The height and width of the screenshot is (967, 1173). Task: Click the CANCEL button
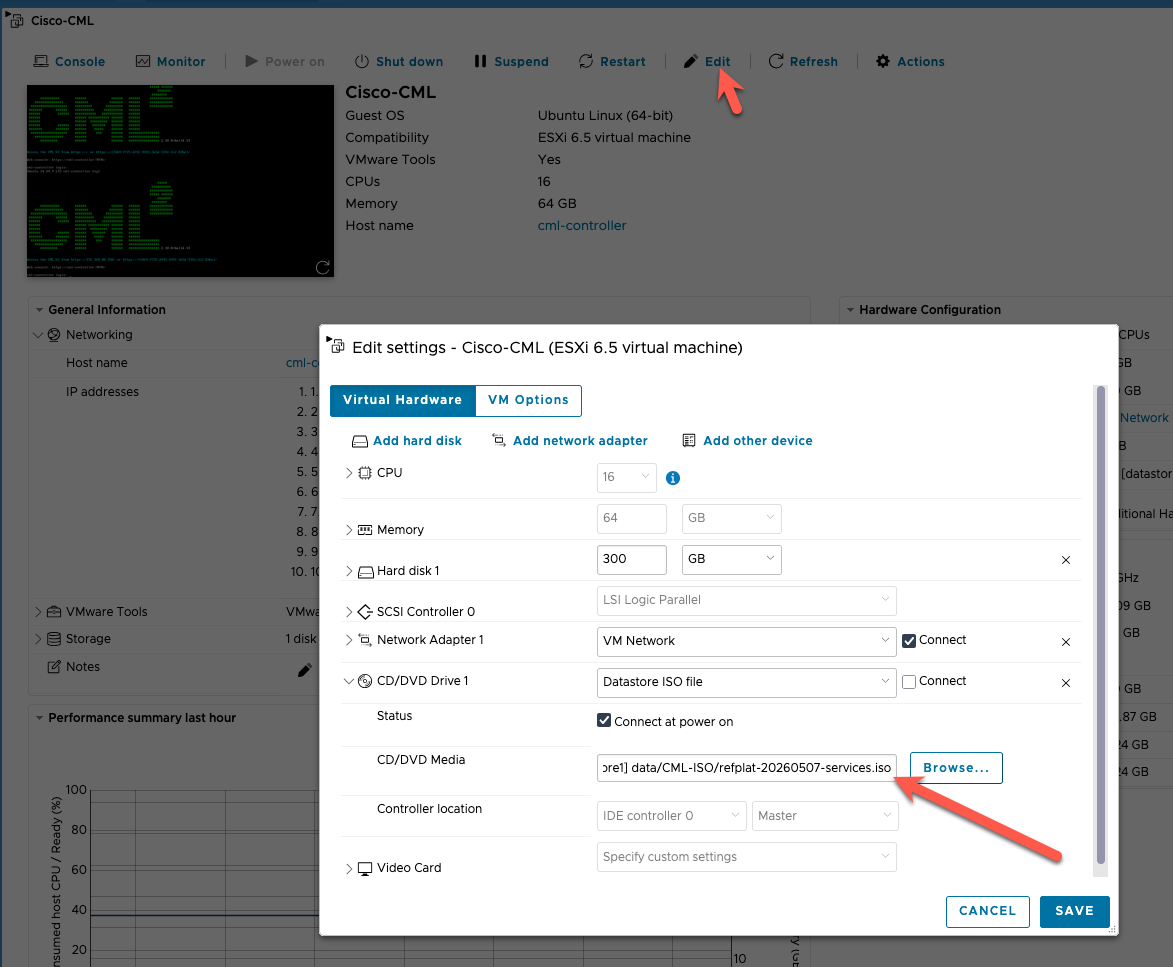[x=987, y=912]
